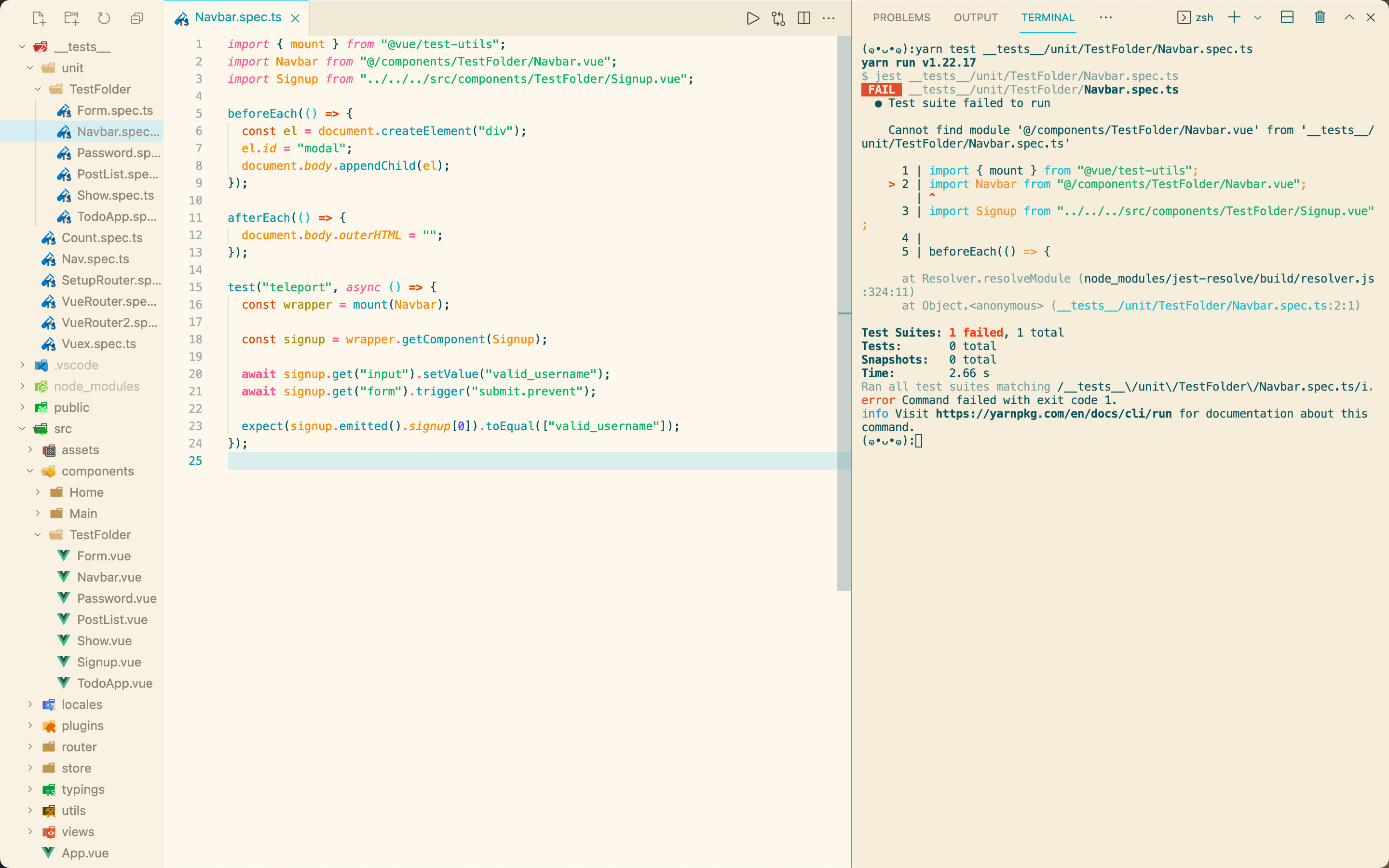The image size is (1389, 868).
Task: Click resolver.js path link in terminal
Action: [x=1229, y=278]
